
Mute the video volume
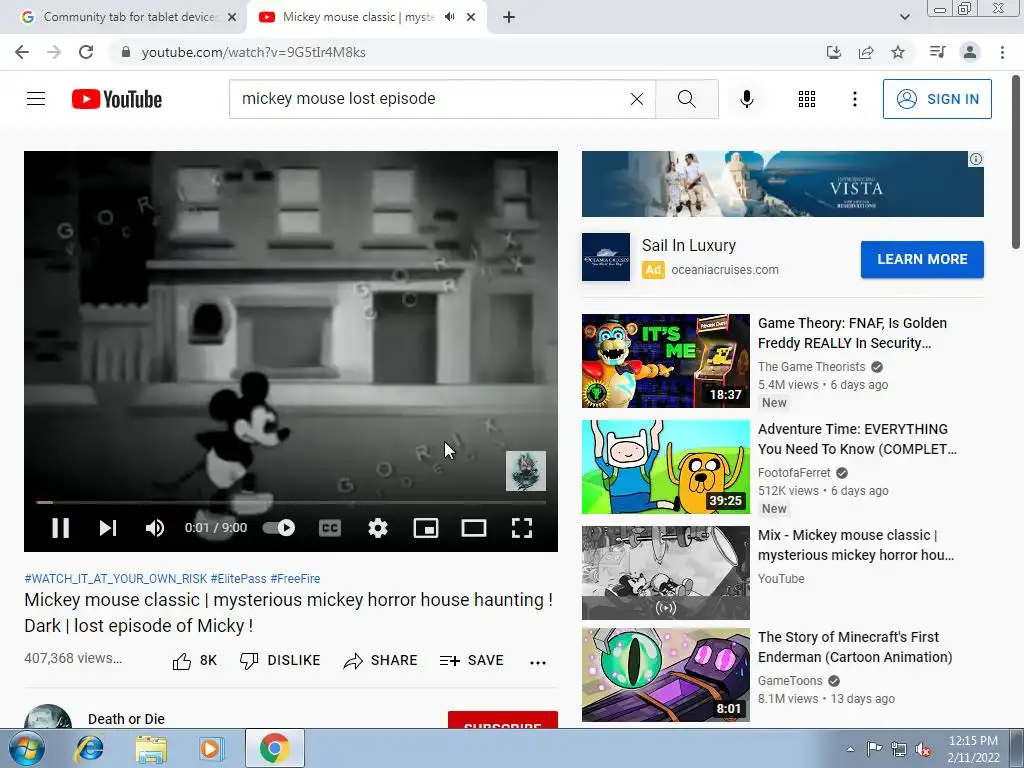[155, 528]
